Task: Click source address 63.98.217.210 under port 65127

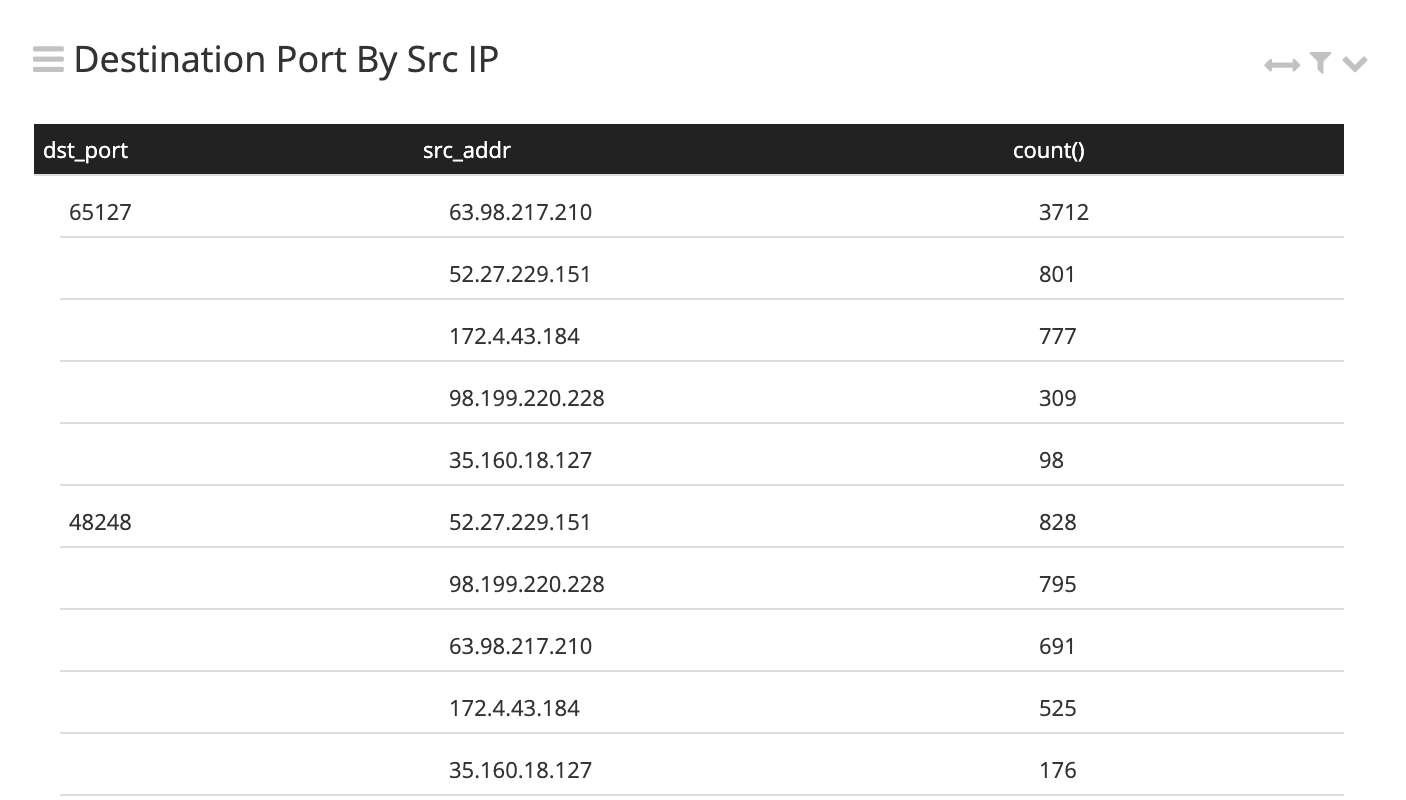Action: point(520,212)
